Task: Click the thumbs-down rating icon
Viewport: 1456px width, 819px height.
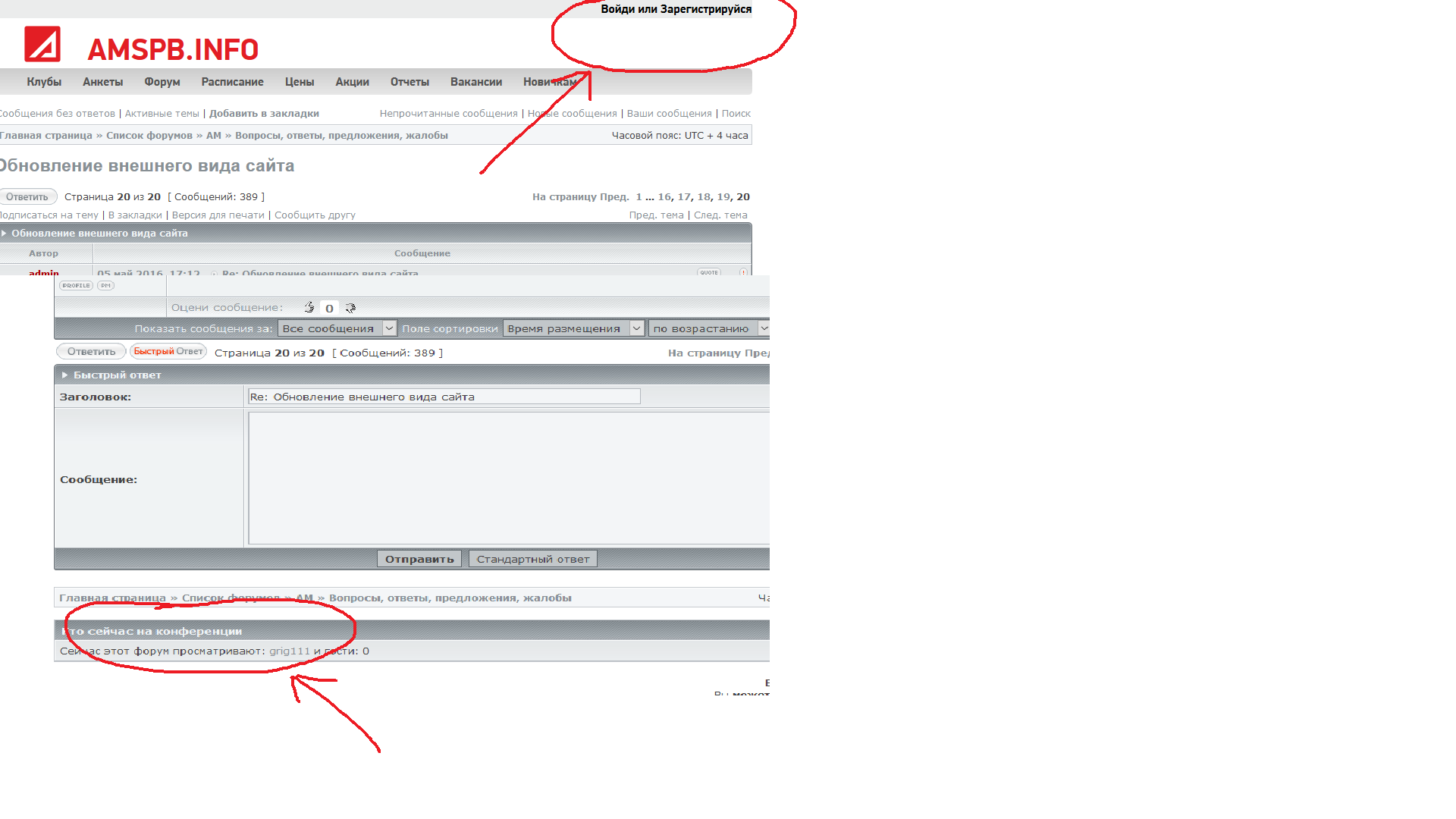Action: coord(350,308)
